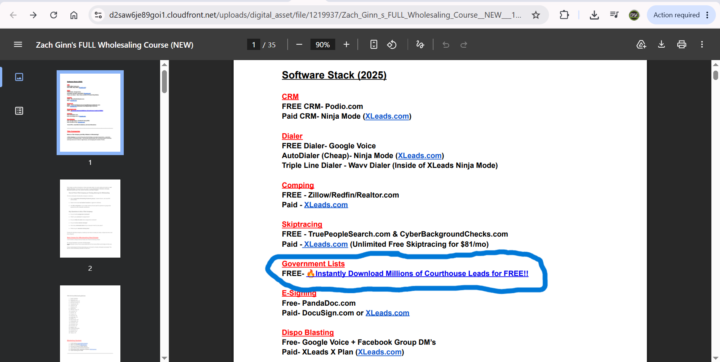Click the thumbnail sidebar scrollbar thumb
Image resolution: width=720 pixels, height=362 pixels.
164,81
